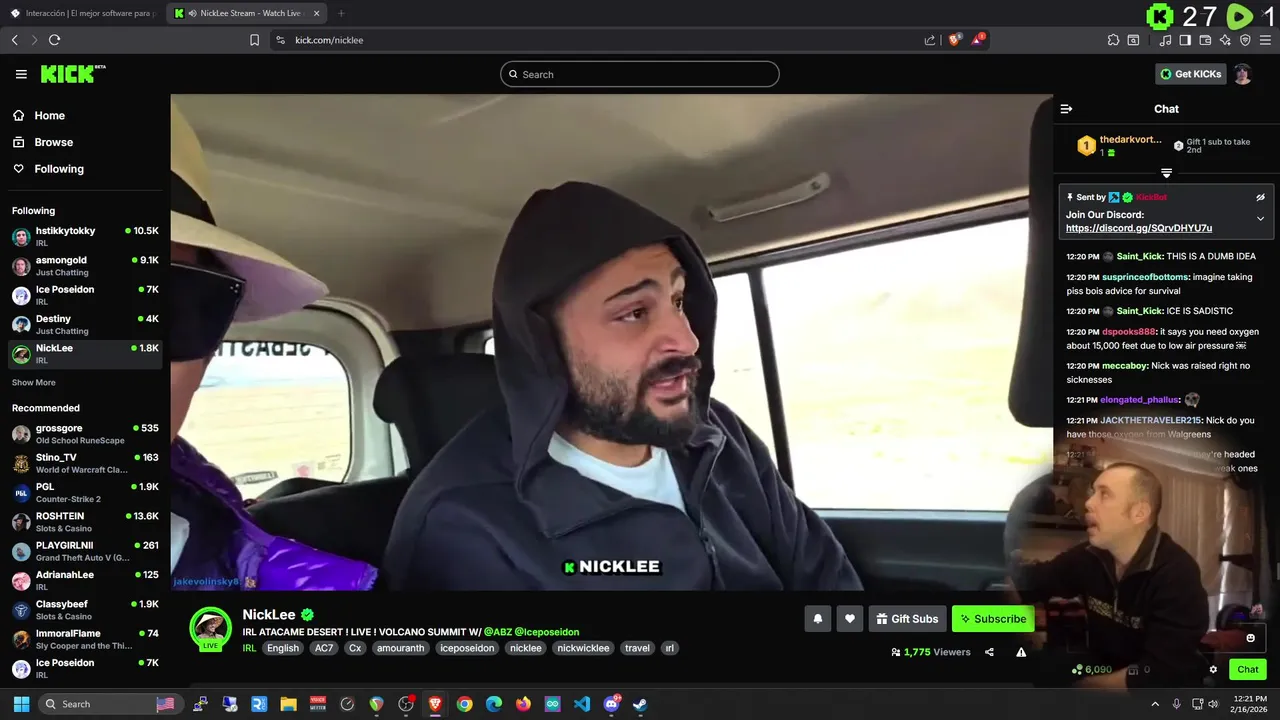Click the IRL category link

[x=249, y=648]
